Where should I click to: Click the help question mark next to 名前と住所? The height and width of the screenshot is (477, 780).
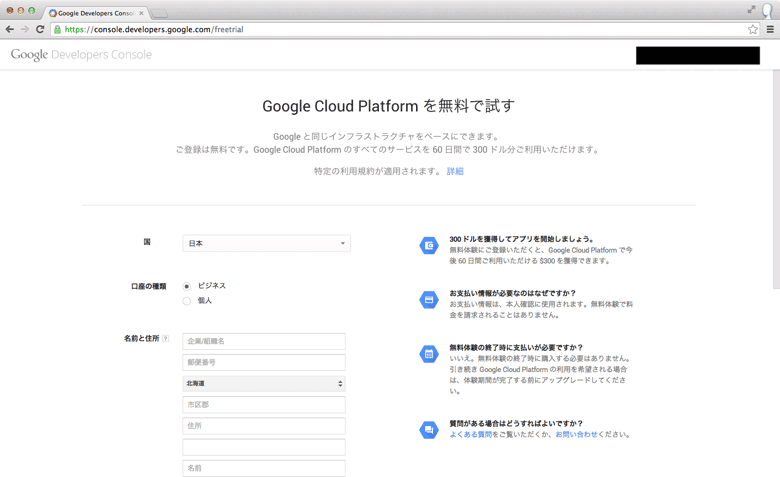pyautogui.click(x=166, y=338)
